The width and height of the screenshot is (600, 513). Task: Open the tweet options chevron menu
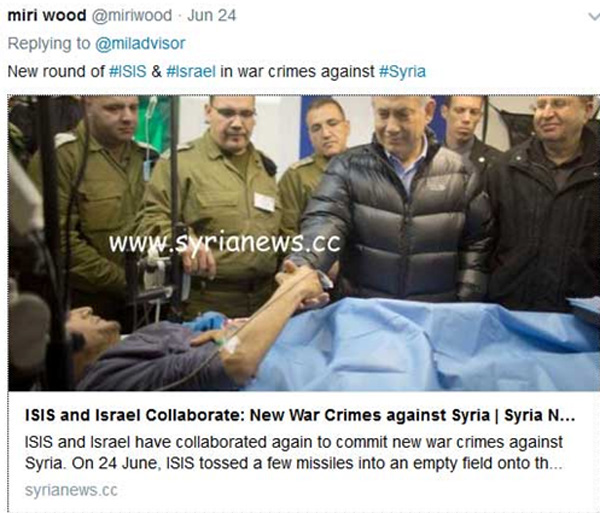[594, 16]
